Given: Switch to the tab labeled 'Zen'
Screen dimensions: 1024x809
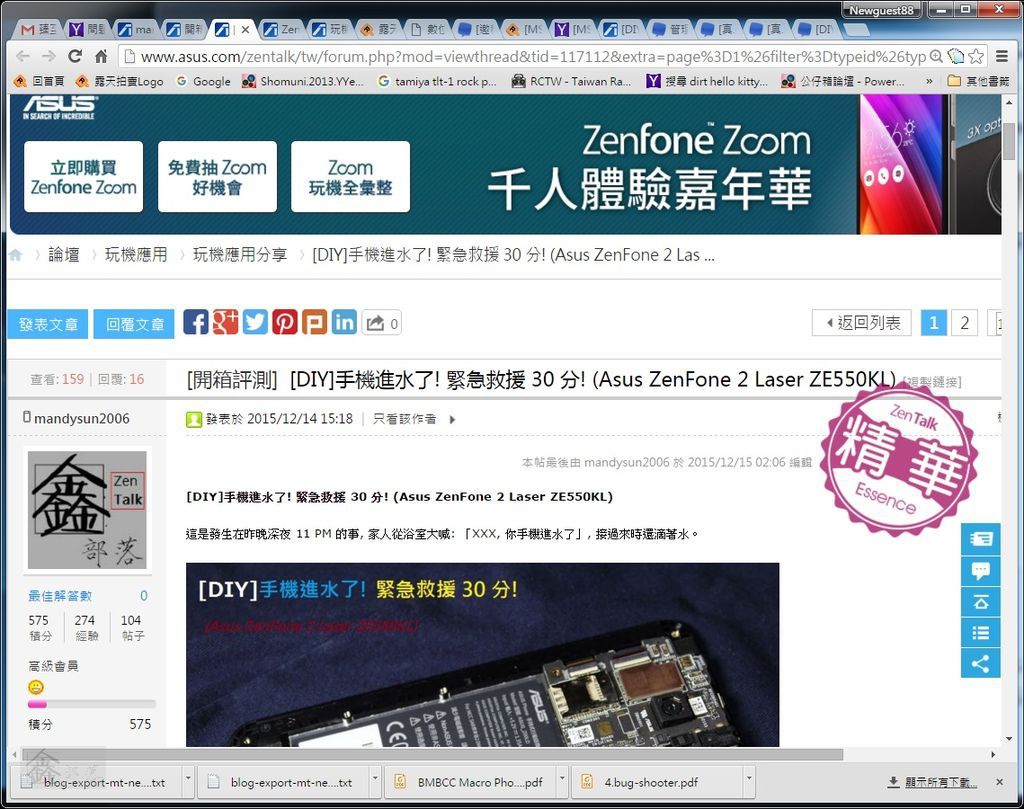Looking at the screenshot, I should coord(281,29).
